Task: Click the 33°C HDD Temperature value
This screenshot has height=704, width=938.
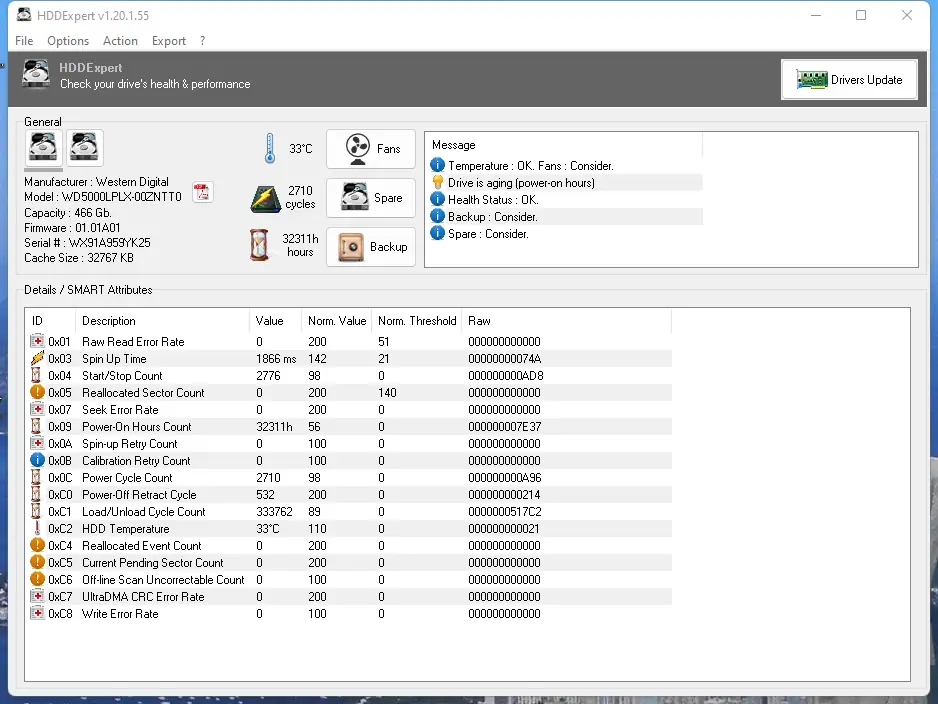Action: (x=267, y=529)
